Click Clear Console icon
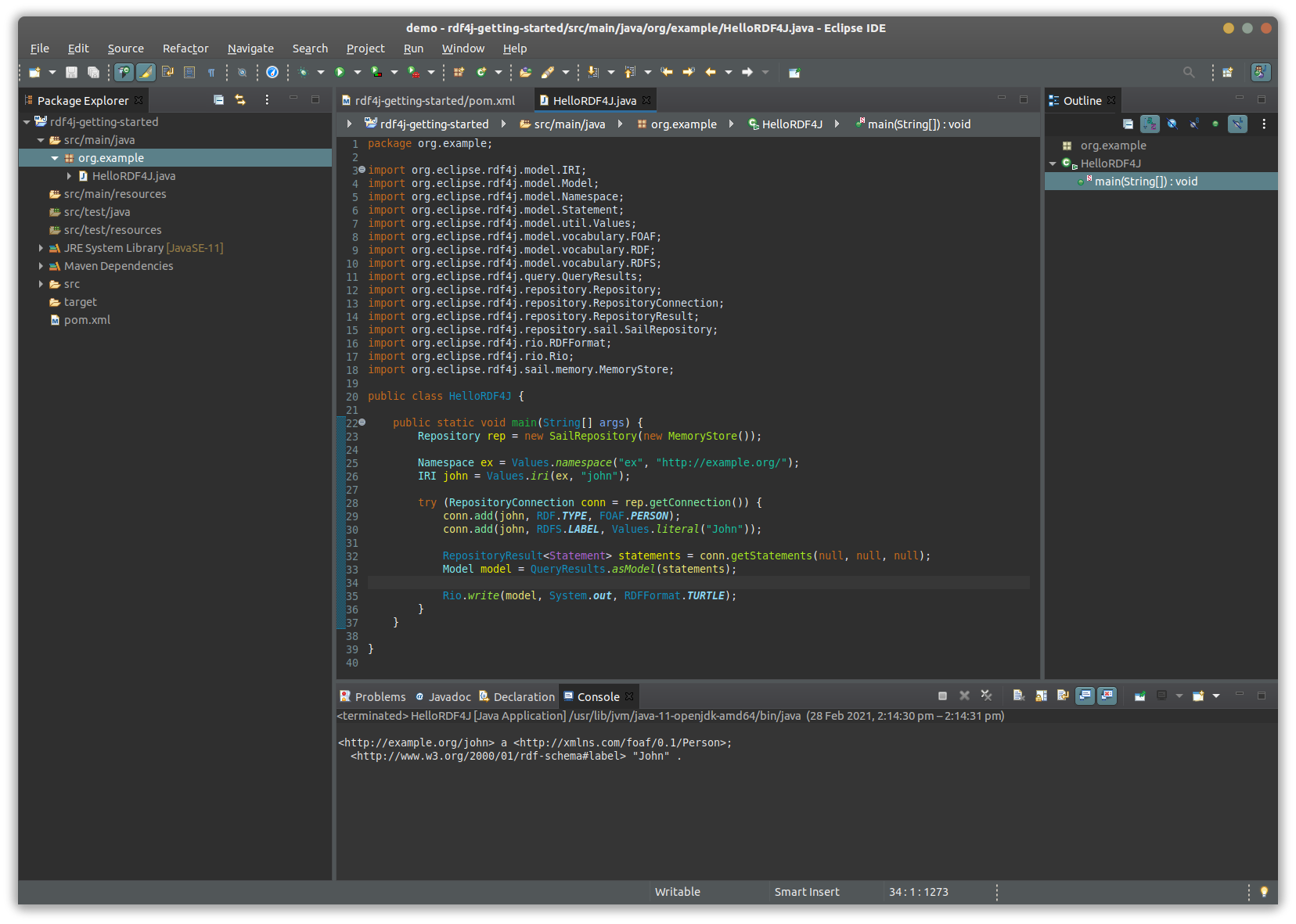Screen dimensions: 1296x924 1018,696
